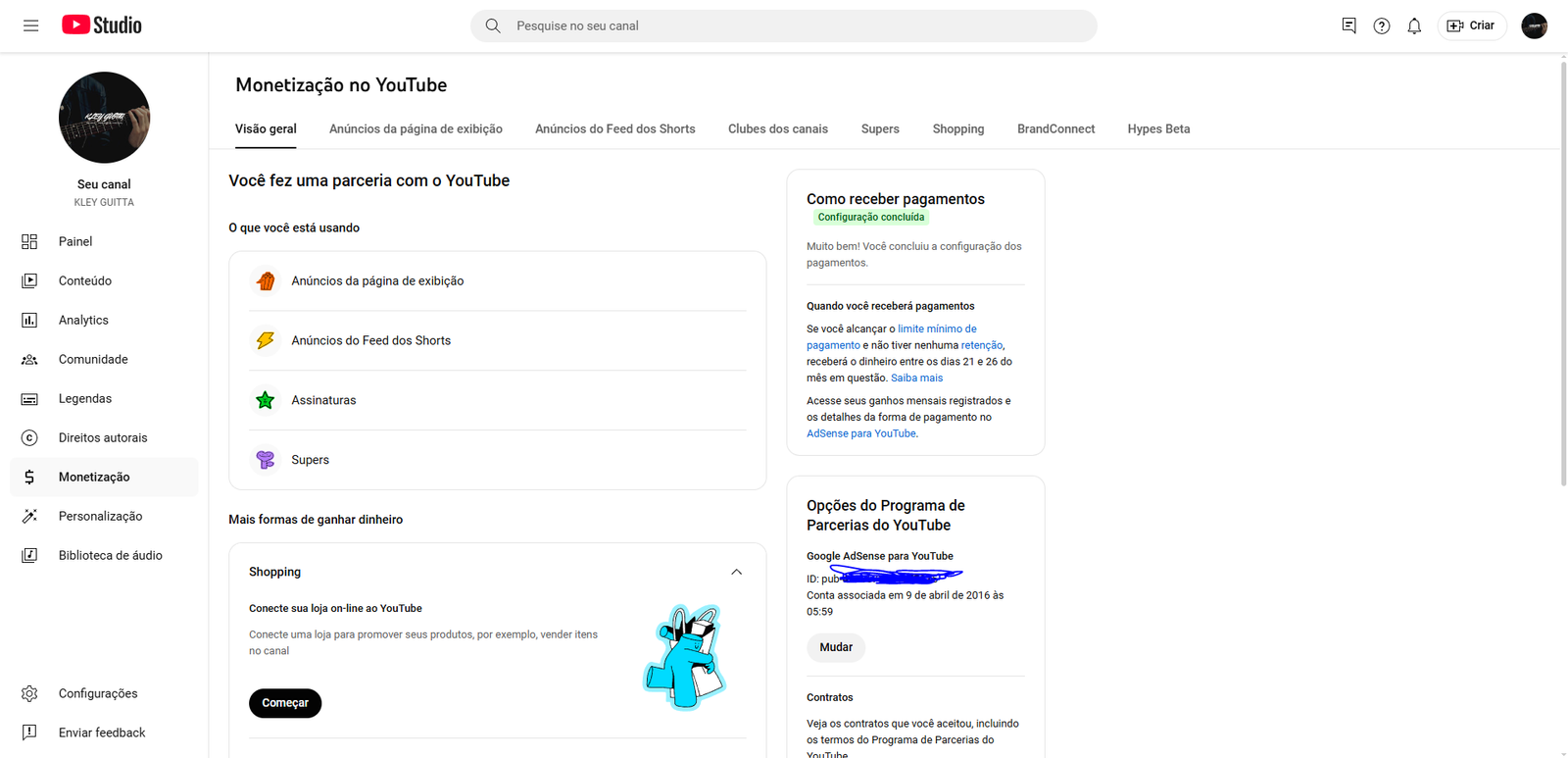Click the Mudar AdSense button
Image resolution: width=1568 pixels, height=758 pixels.
click(x=836, y=647)
